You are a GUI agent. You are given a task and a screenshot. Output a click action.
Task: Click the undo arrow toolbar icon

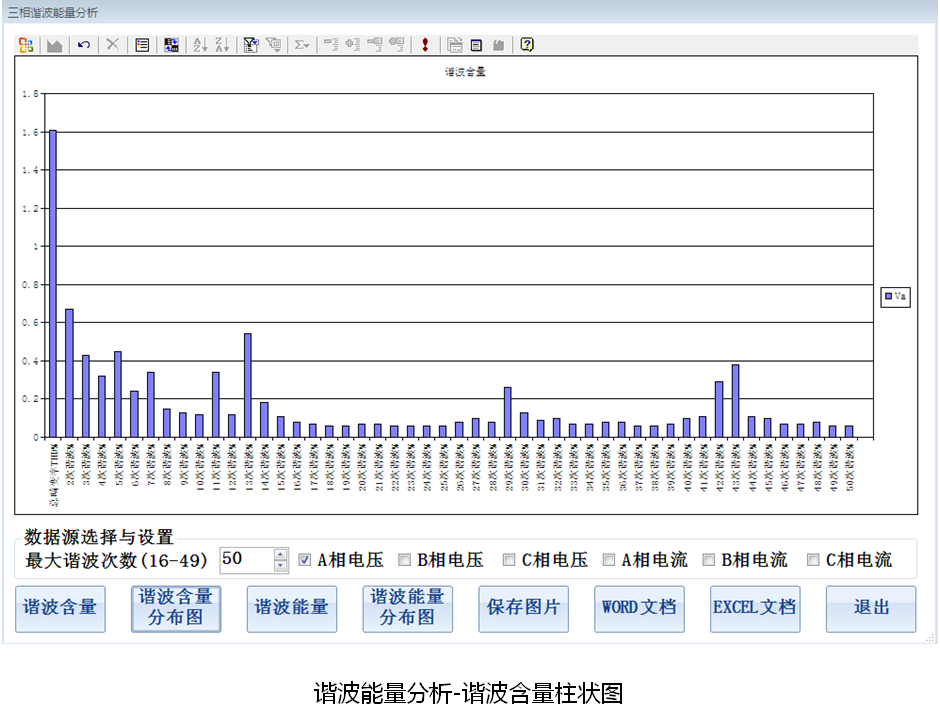pos(84,45)
